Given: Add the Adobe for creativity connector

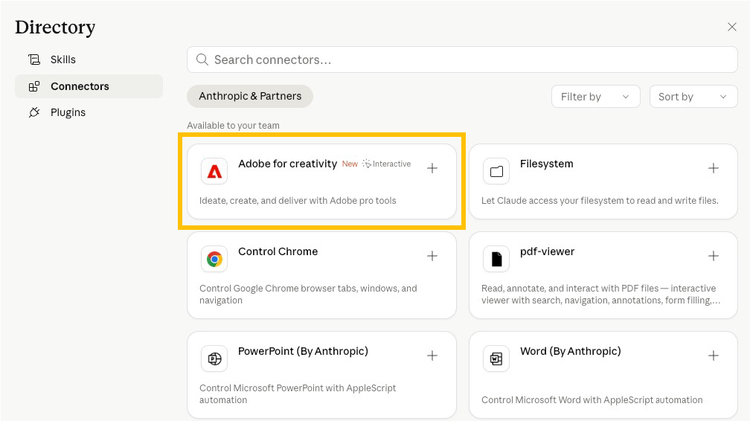Looking at the screenshot, I should click(432, 169).
